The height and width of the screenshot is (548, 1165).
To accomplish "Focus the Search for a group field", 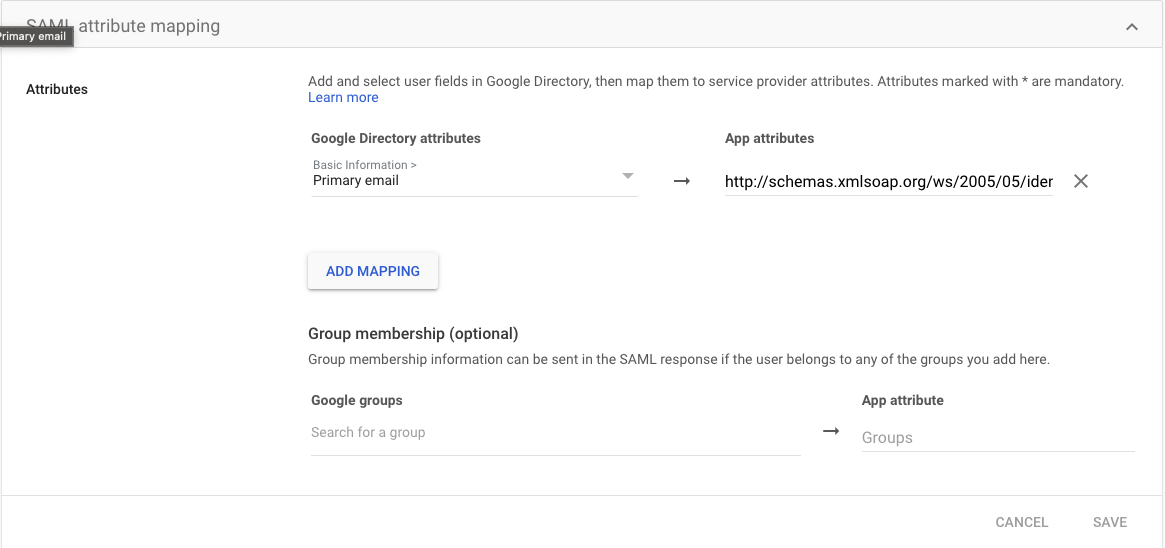I will click(556, 433).
